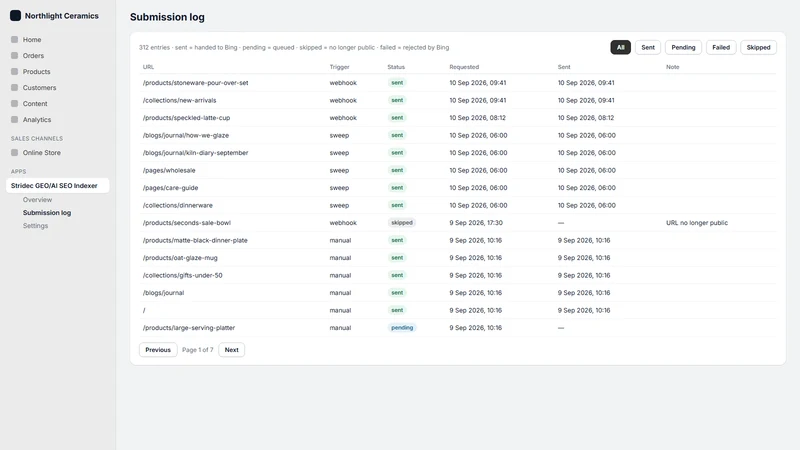Click the Next page button
This screenshot has width=800, height=450.
coord(231,350)
